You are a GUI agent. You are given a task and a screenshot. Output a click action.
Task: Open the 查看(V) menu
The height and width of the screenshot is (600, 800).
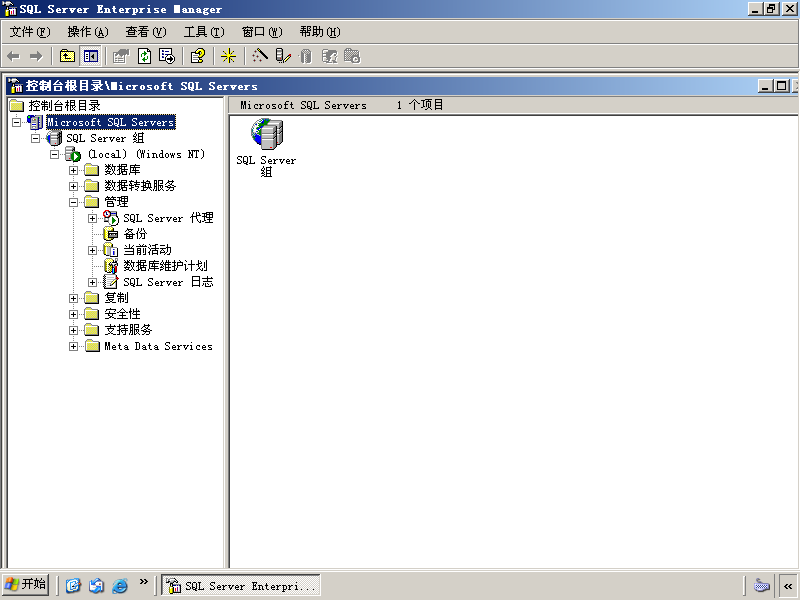(x=146, y=32)
